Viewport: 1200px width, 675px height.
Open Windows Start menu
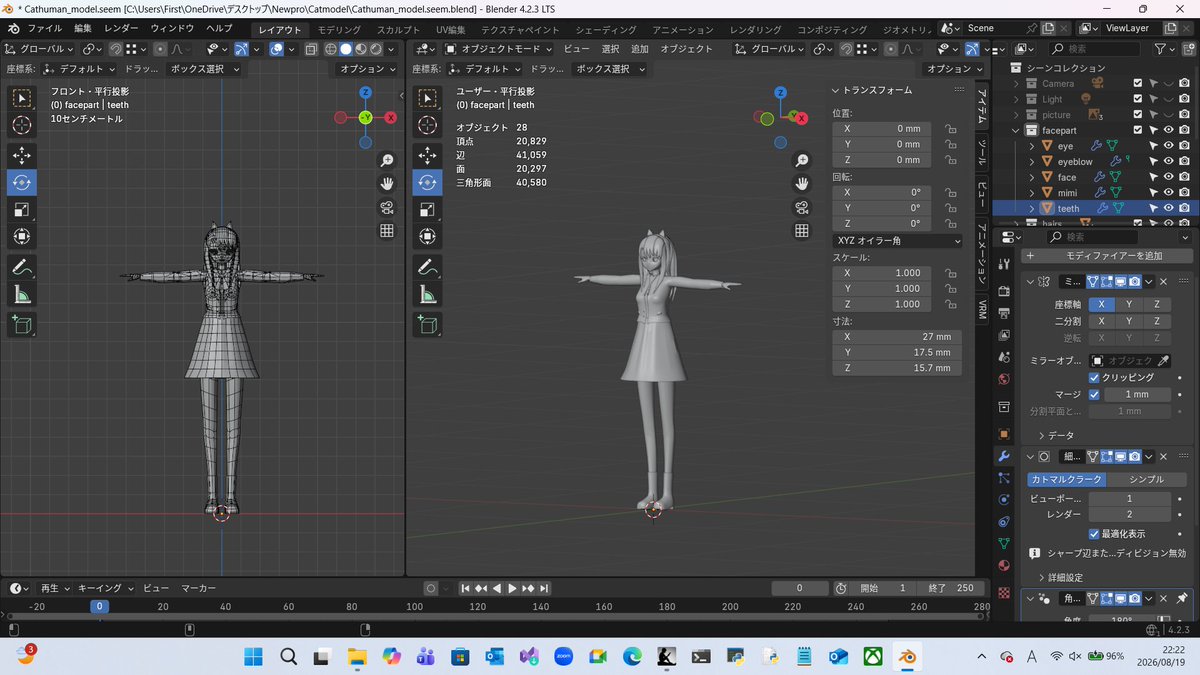click(253, 655)
